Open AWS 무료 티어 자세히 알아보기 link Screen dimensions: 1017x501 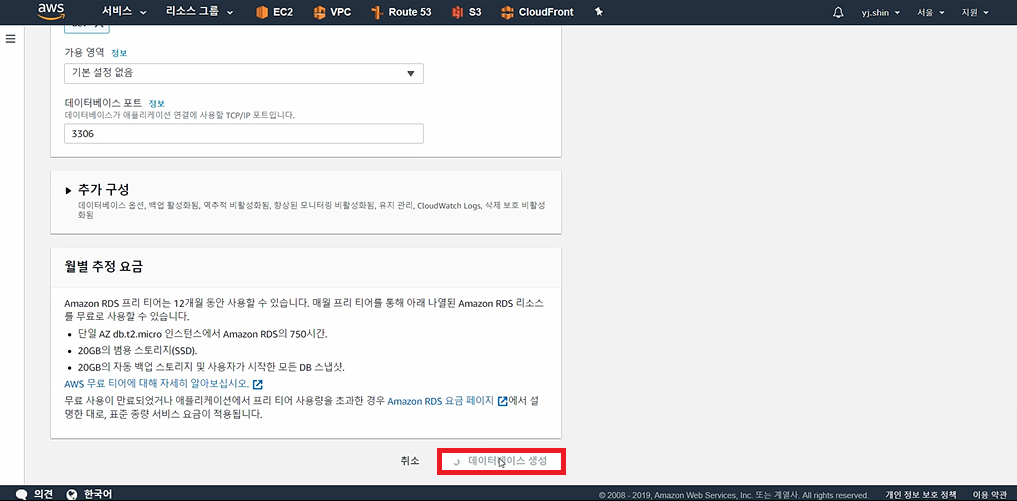[163, 384]
